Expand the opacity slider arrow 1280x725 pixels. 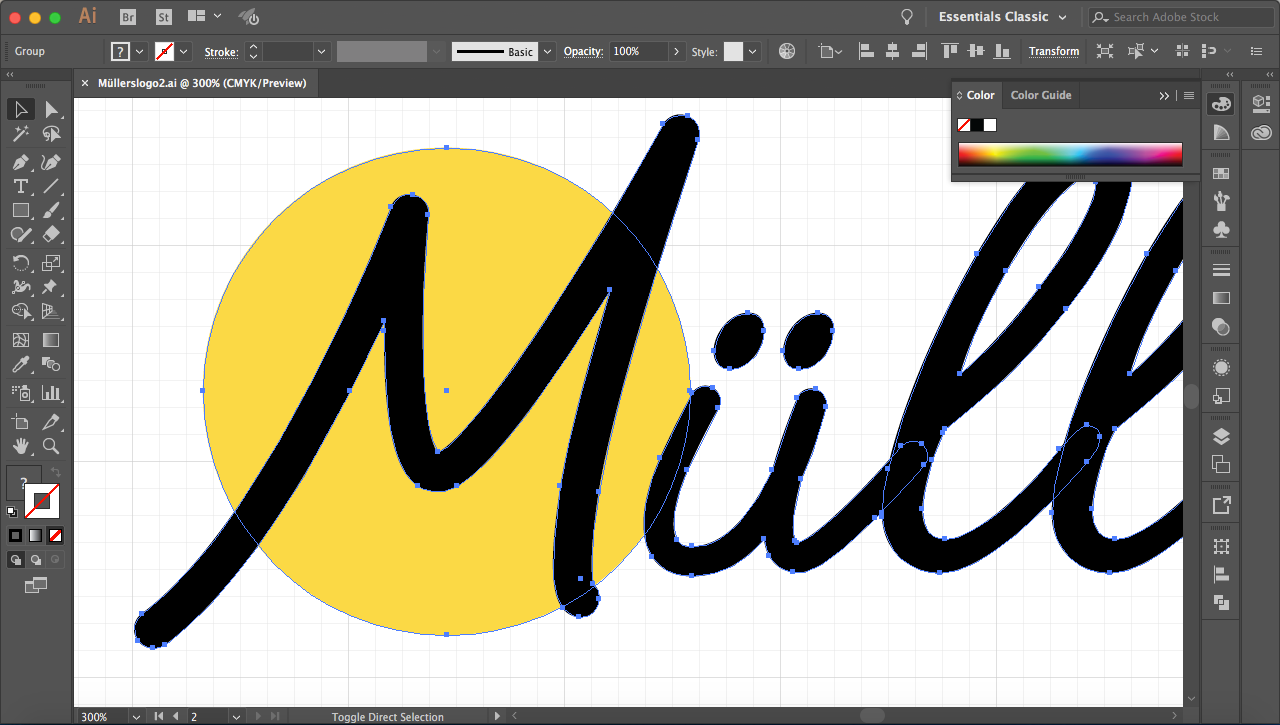pos(677,51)
